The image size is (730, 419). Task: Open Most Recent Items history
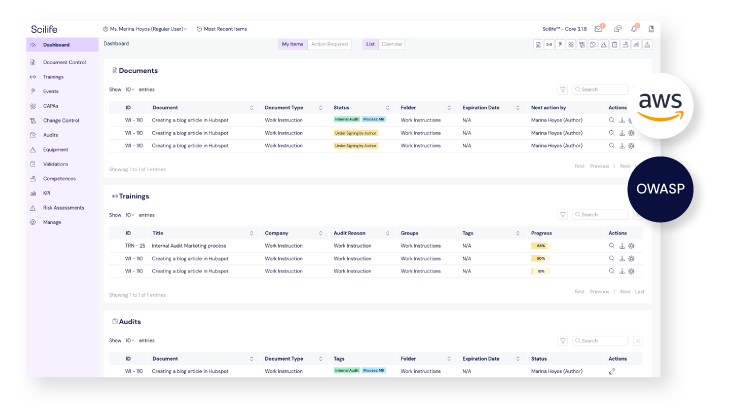[222, 29]
